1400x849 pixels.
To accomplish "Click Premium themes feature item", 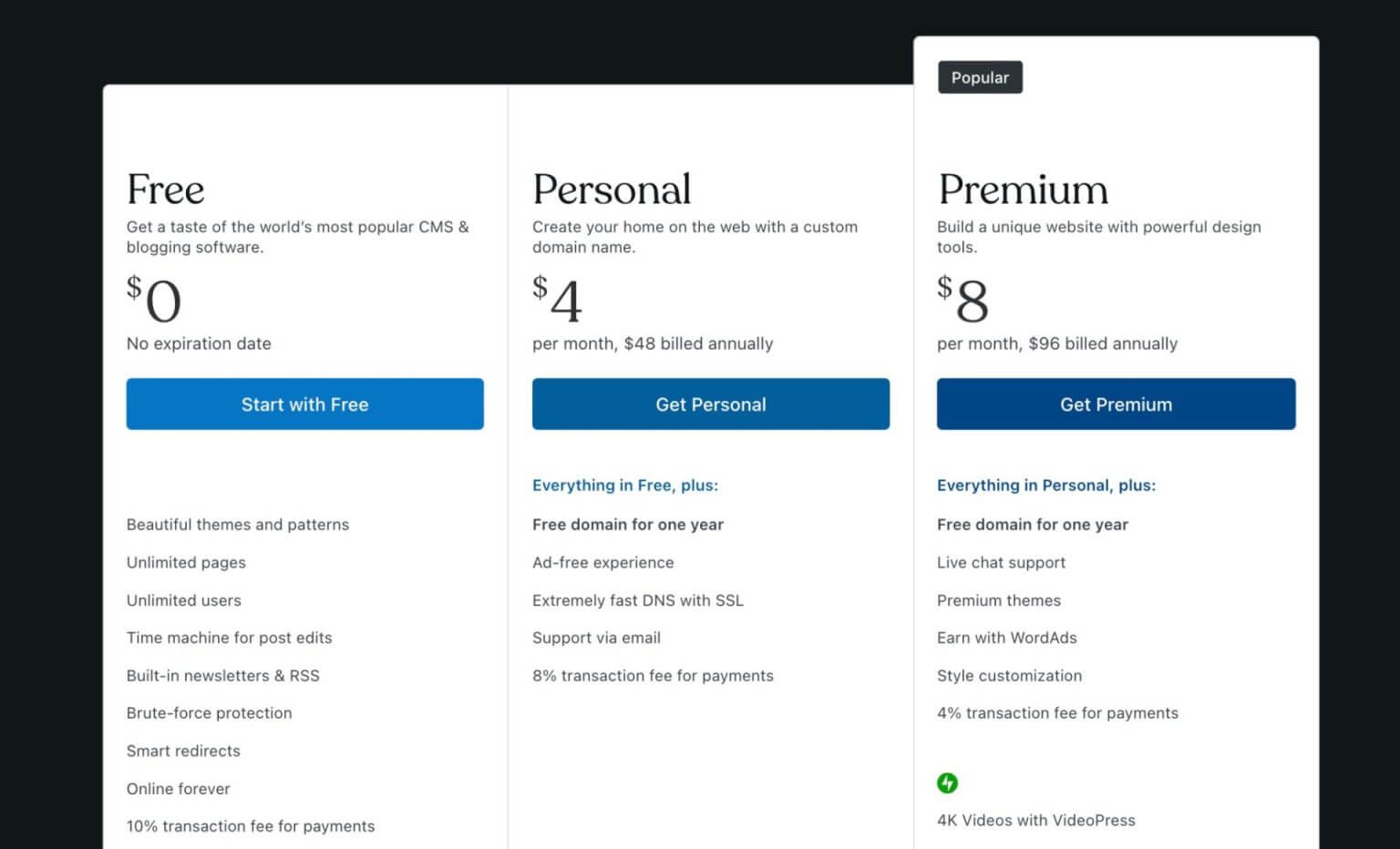I will coord(998,600).
